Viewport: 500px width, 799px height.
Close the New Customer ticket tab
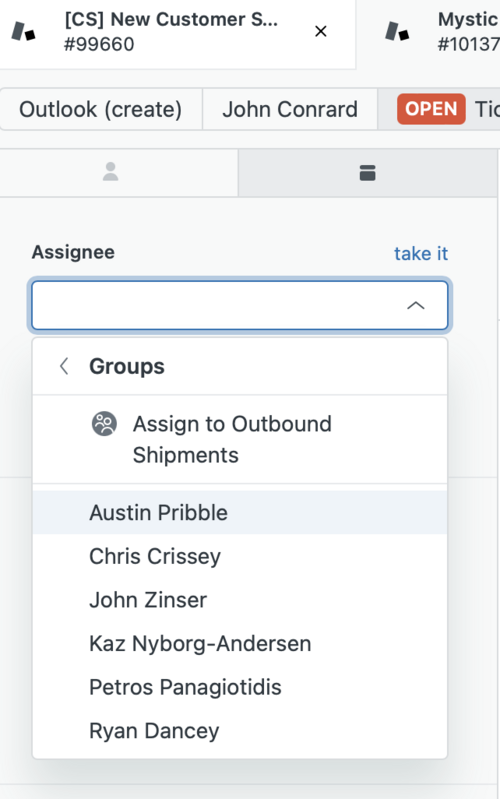pos(321,32)
